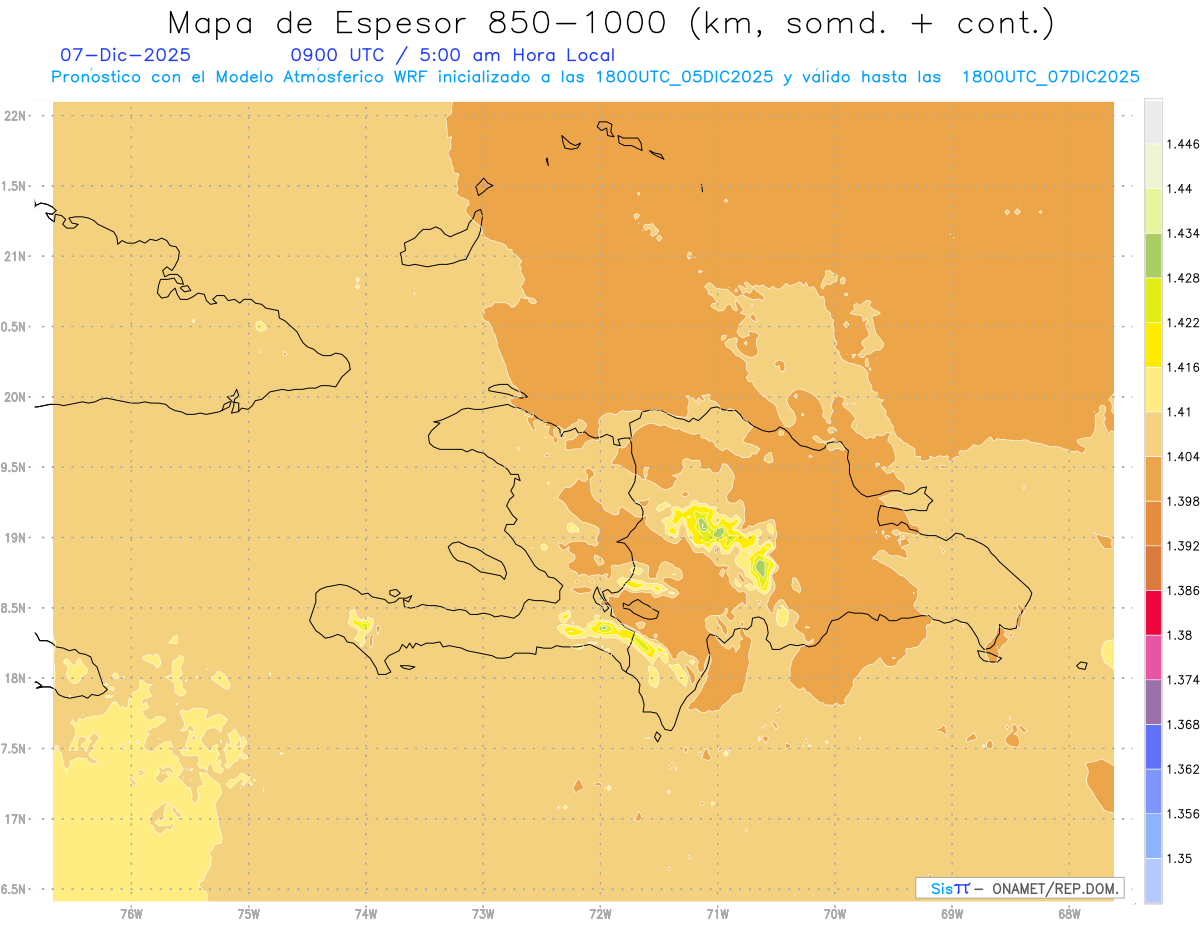The height and width of the screenshot is (927, 1200).
Task: Click the "73W" longitude axis label
Action: coord(483,914)
